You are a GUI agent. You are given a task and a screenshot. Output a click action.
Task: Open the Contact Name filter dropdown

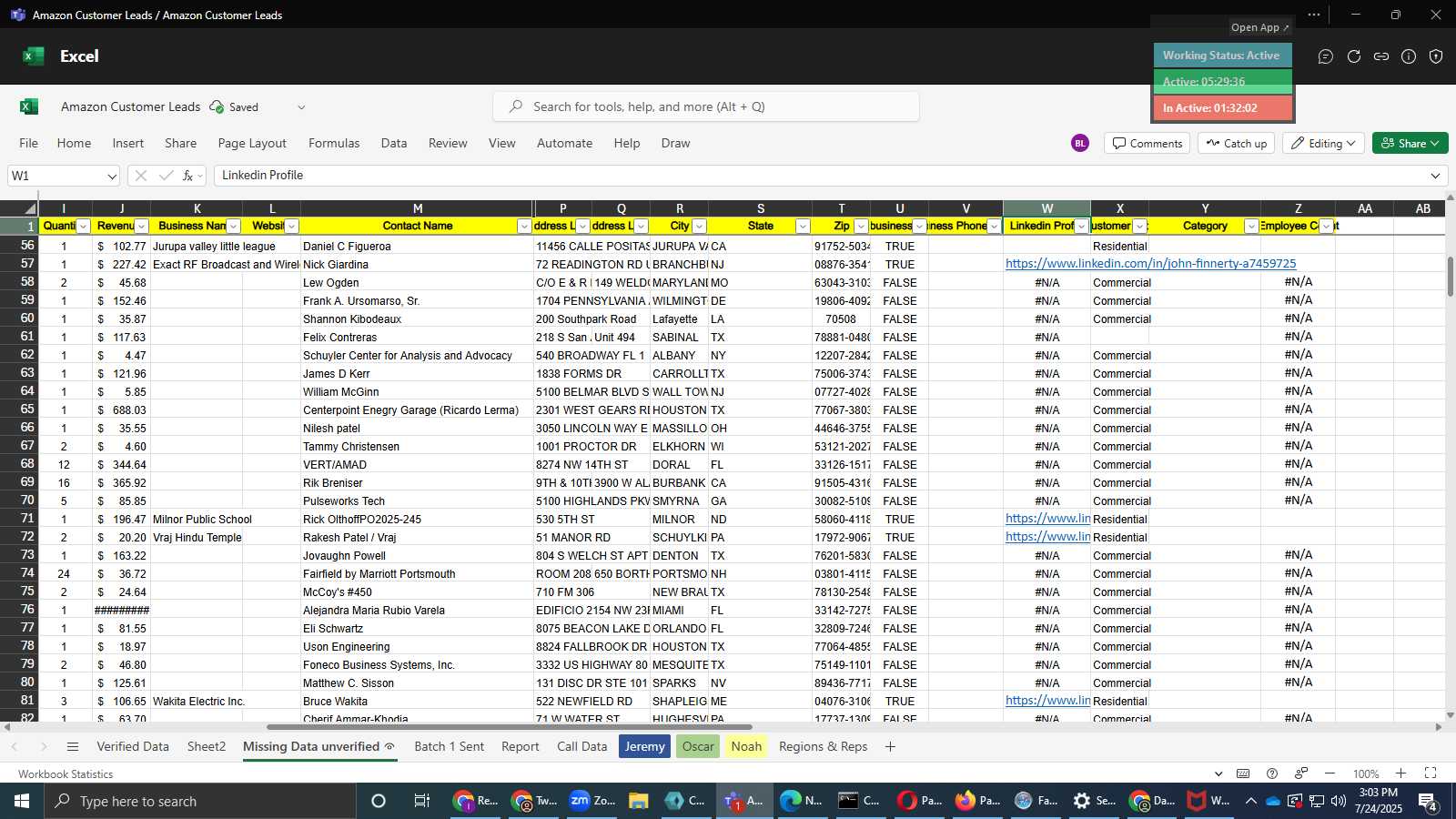(524, 227)
